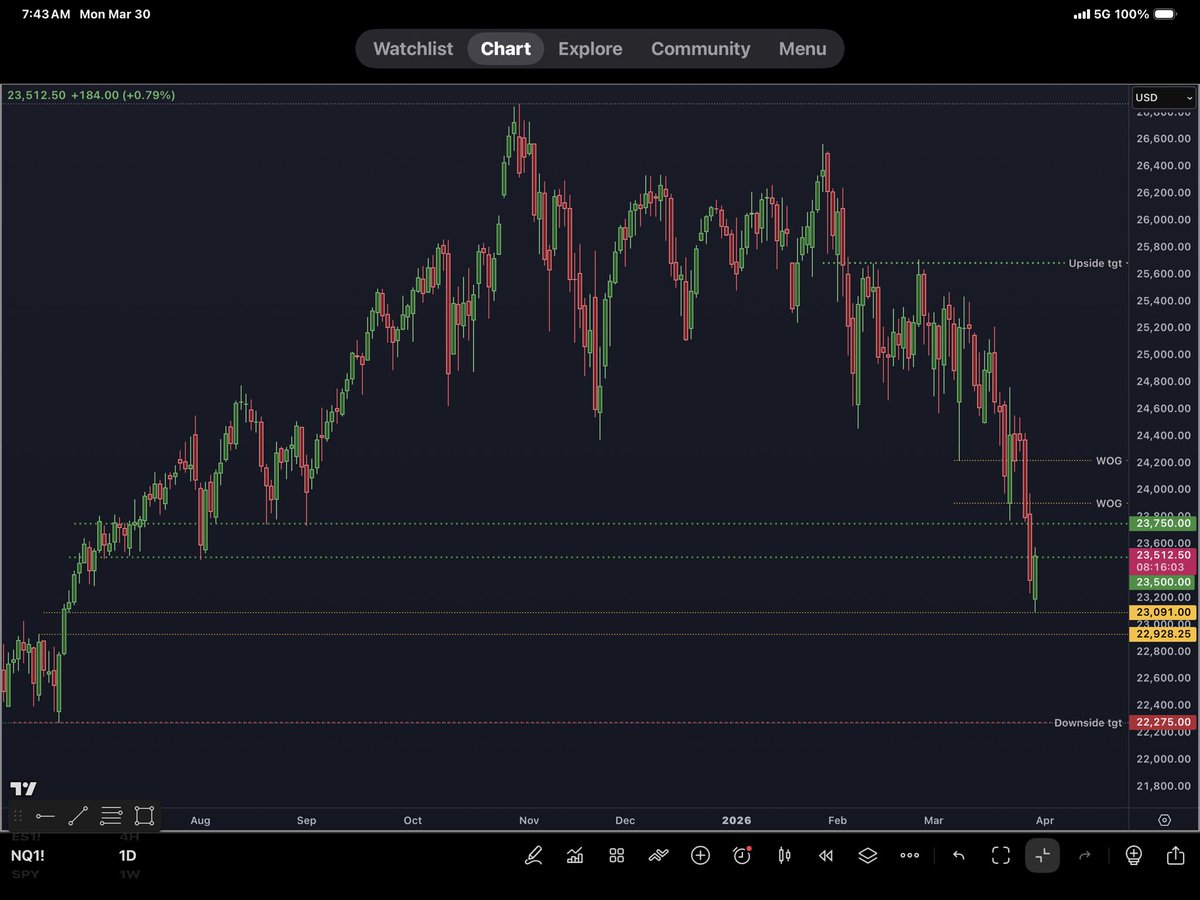Screen dimensions: 1200x900
Task: Tap the battery 100% status indicator
Action: click(x=1150, y=15)
